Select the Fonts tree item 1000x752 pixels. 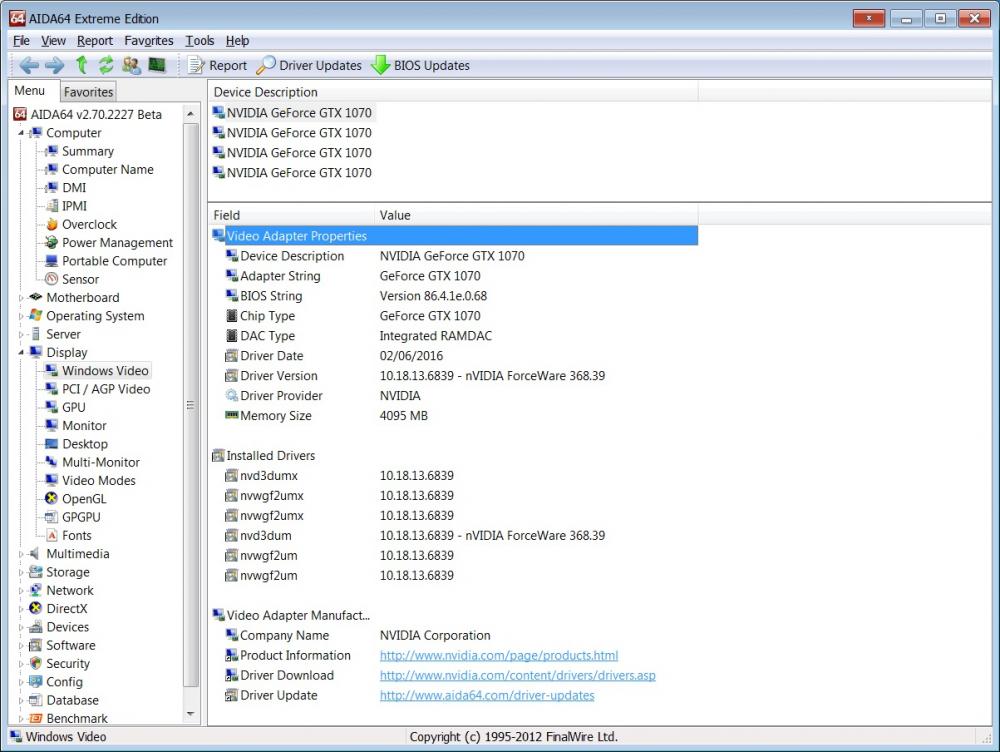pos(77,536)
